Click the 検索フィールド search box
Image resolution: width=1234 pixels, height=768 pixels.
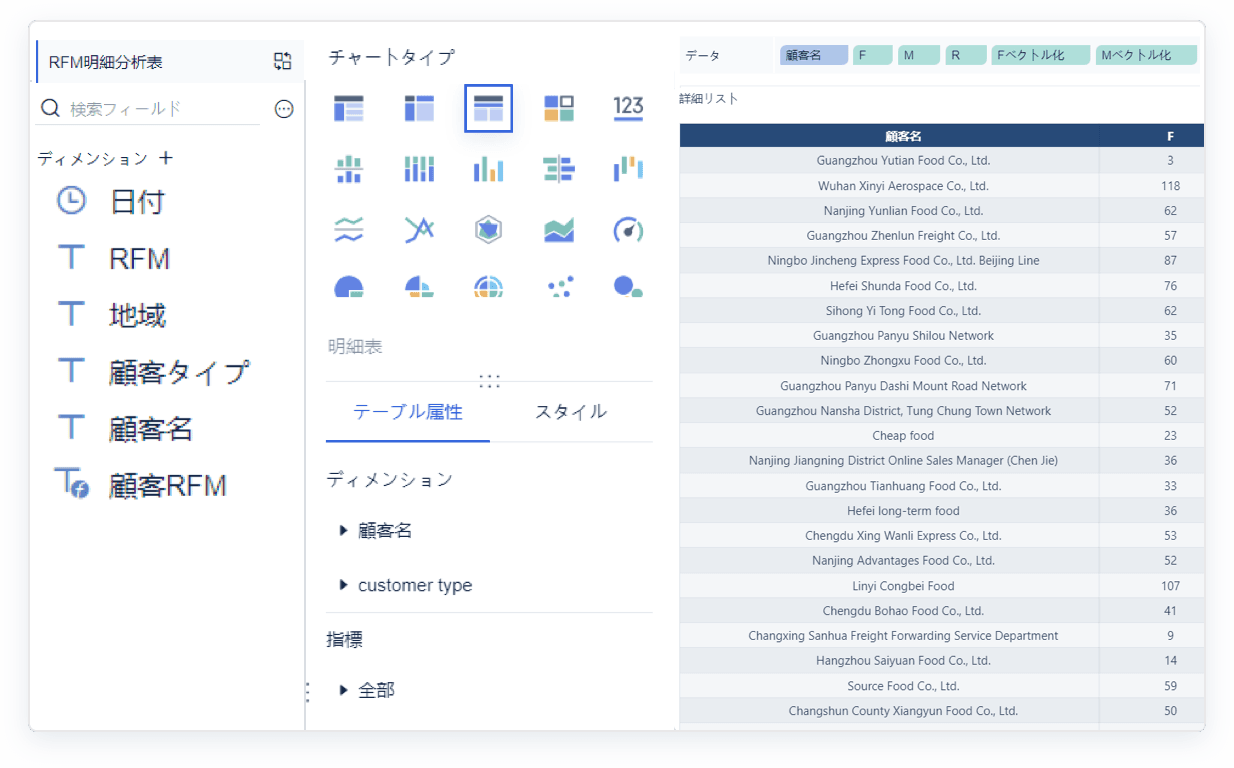[160, 109]
